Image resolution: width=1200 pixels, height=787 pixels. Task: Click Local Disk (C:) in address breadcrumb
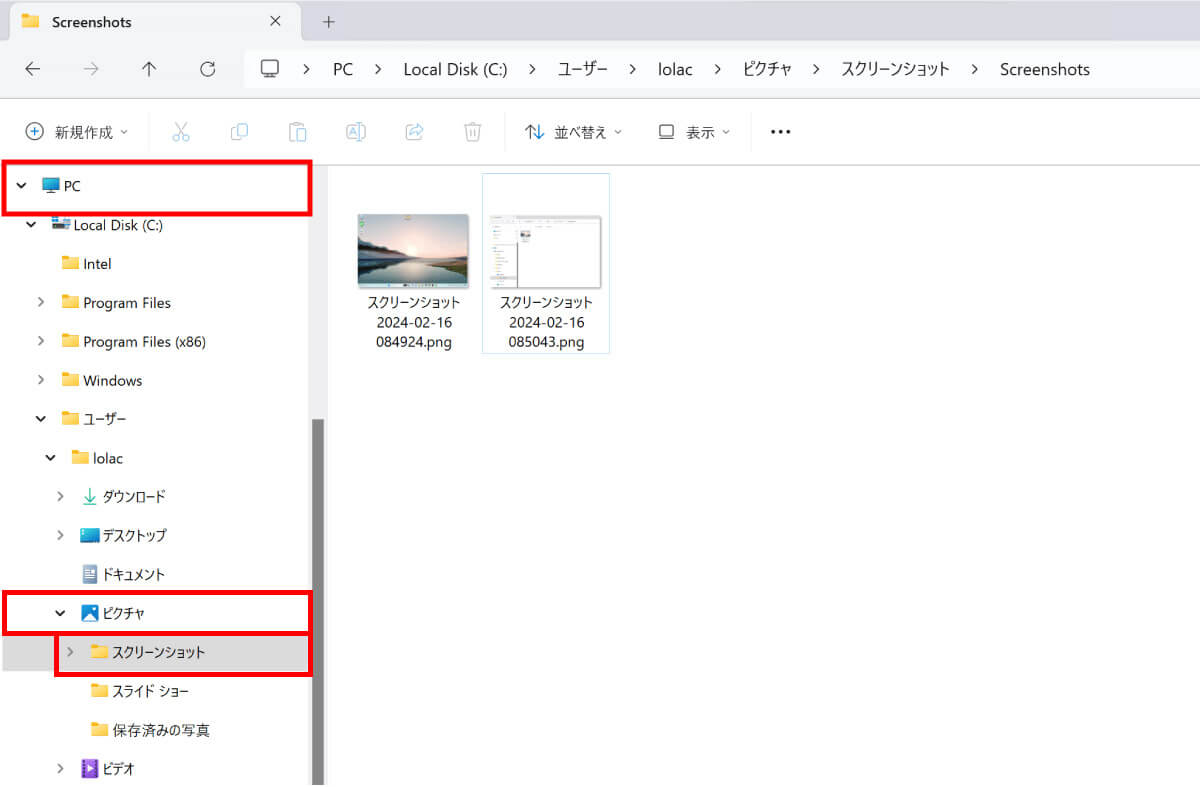pos(455,69)
